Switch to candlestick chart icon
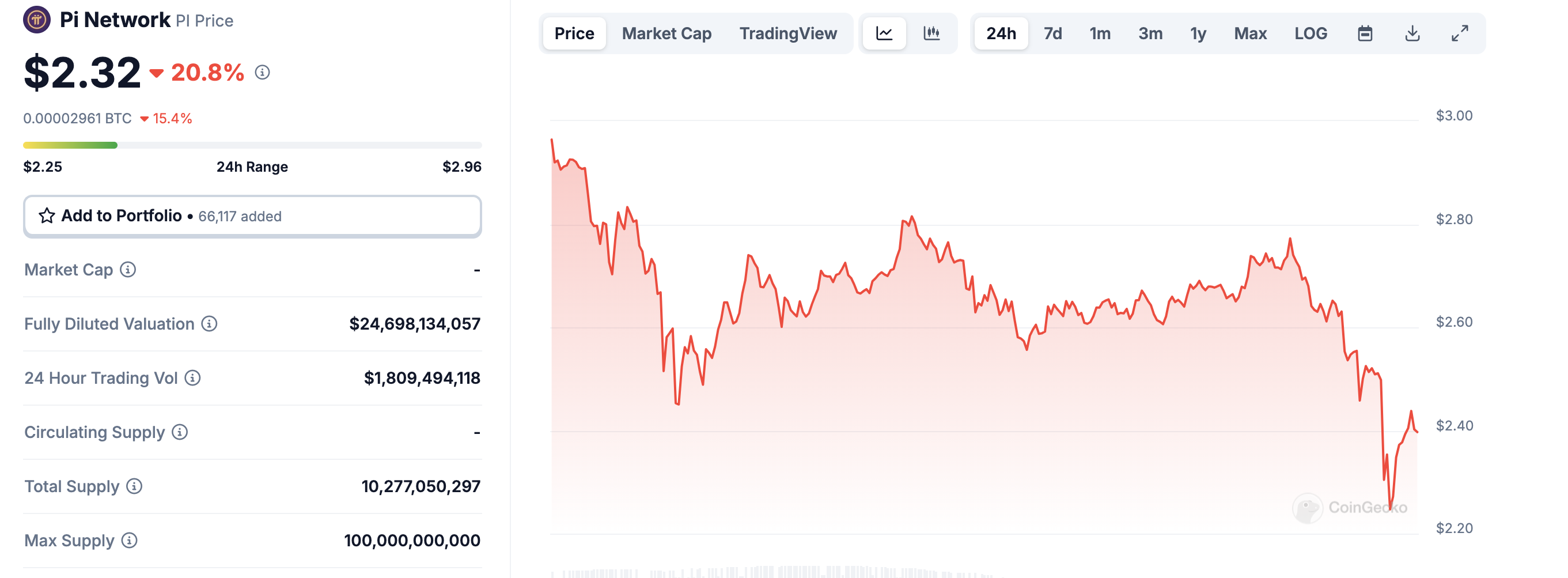This screenshot has width=1568, height=578. 932,33
